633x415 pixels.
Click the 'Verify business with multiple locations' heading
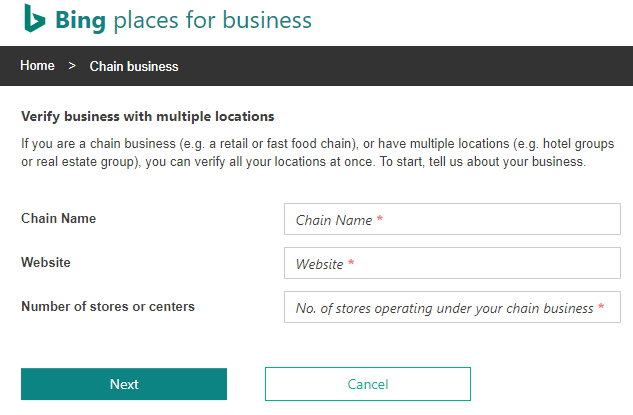pyautogui.click(x=147, y=117)
